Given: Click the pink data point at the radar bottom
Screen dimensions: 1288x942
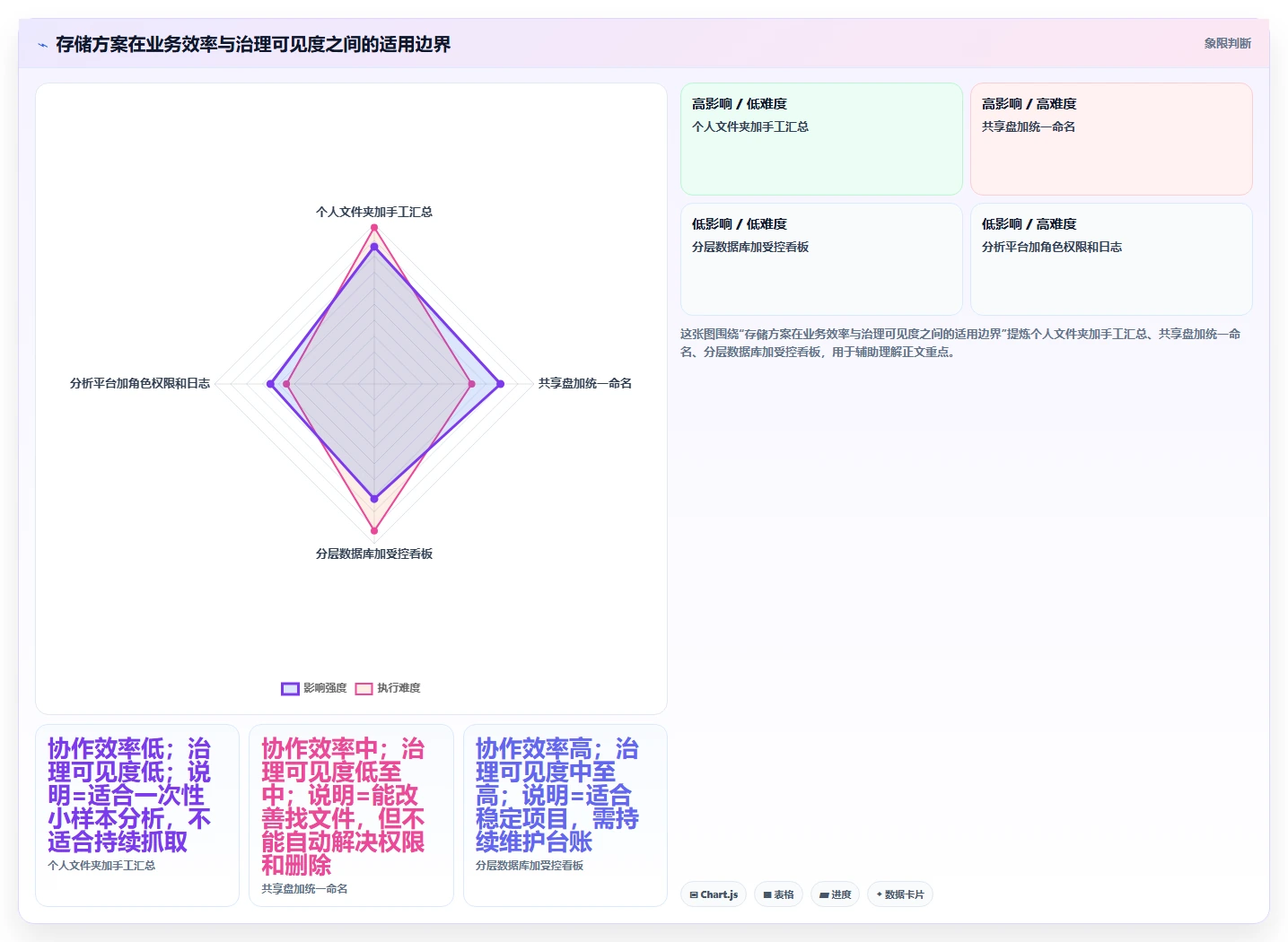Looking at the screenshot, I should 374,530.
